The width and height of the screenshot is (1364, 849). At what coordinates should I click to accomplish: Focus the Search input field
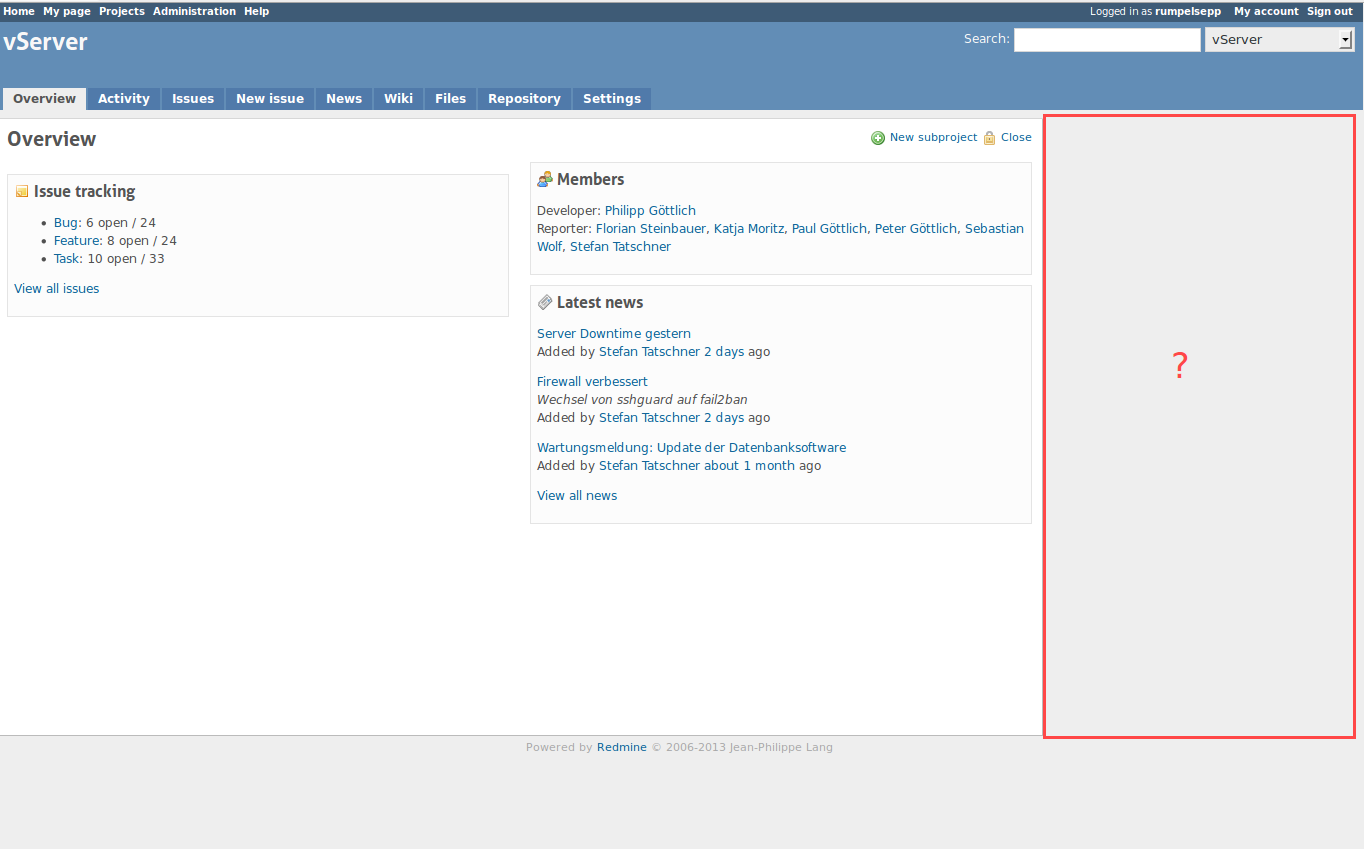tap(1107, 40)
